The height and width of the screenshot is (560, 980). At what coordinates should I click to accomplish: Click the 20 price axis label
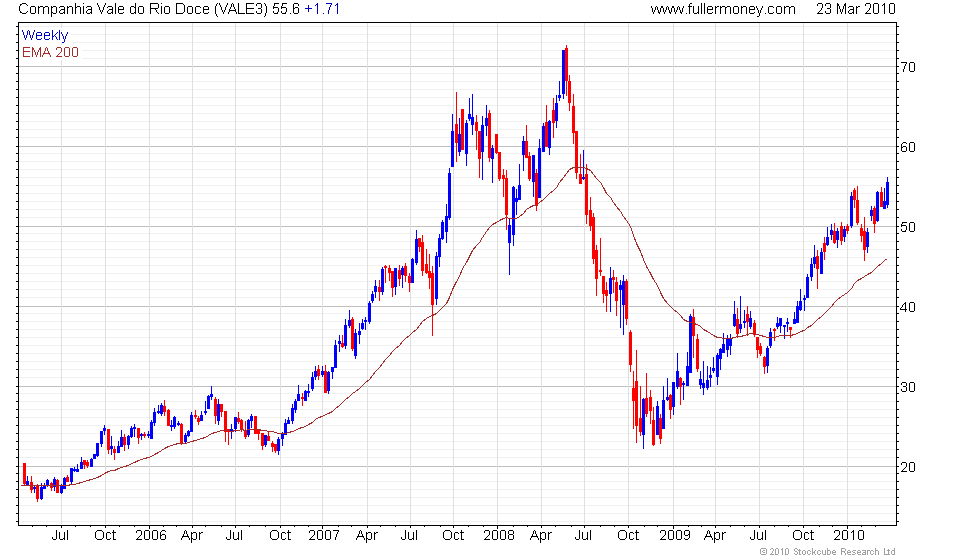pyautogui.click(x=908, y=468)
